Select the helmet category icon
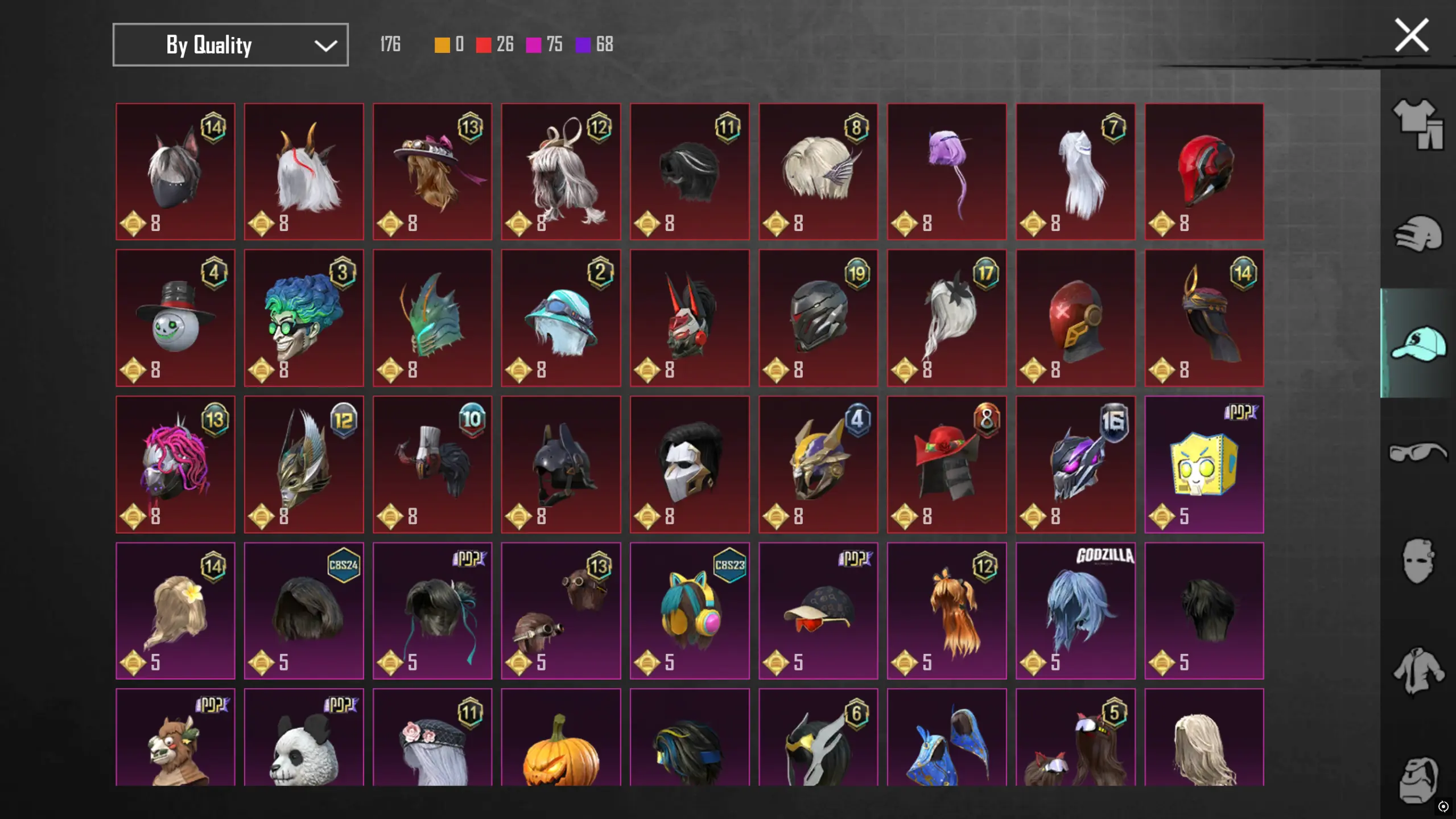1456x819 pixels. point(1418,233)
